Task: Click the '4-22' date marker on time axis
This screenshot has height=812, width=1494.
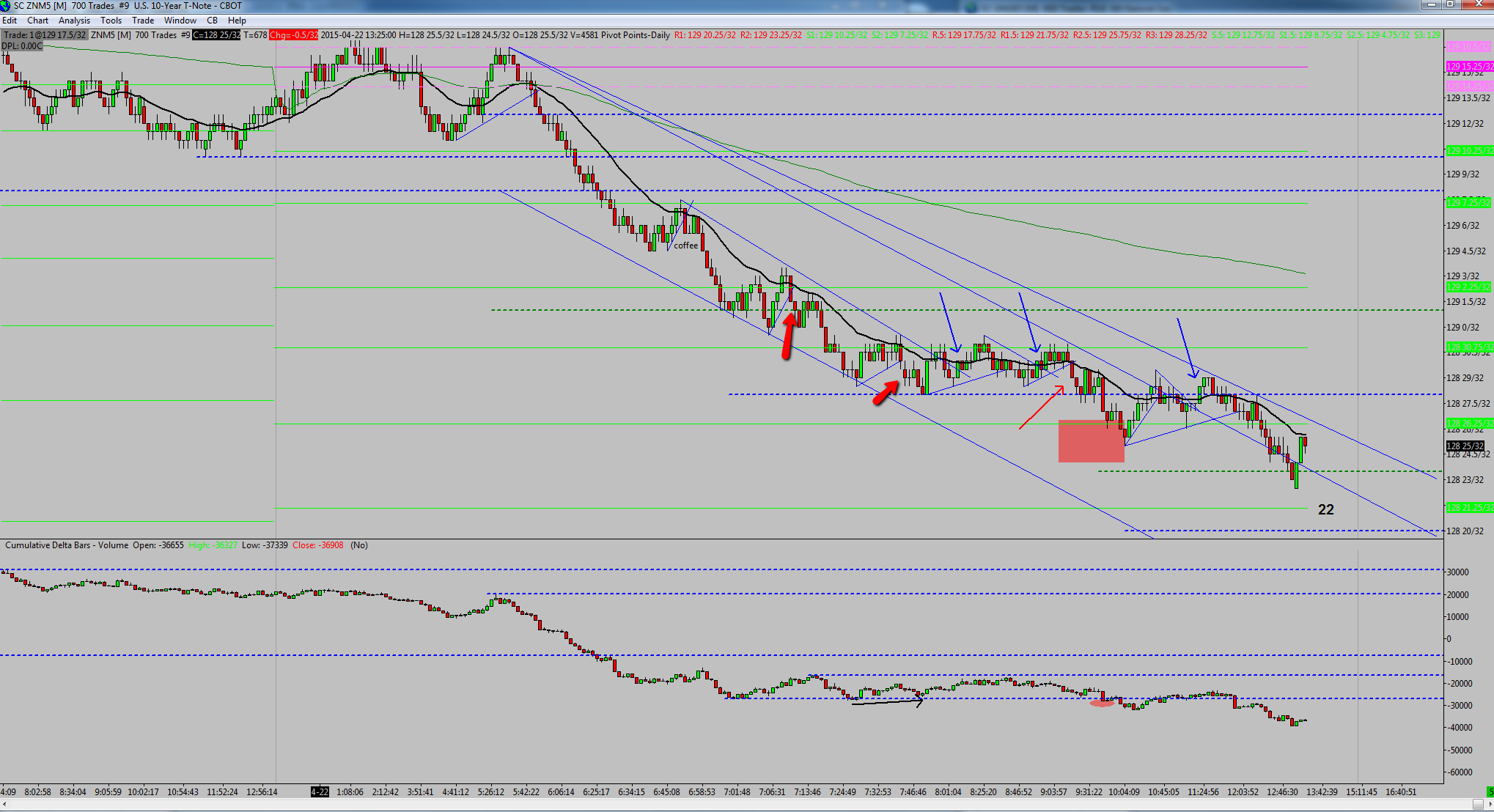Action: tap(320, 792)
